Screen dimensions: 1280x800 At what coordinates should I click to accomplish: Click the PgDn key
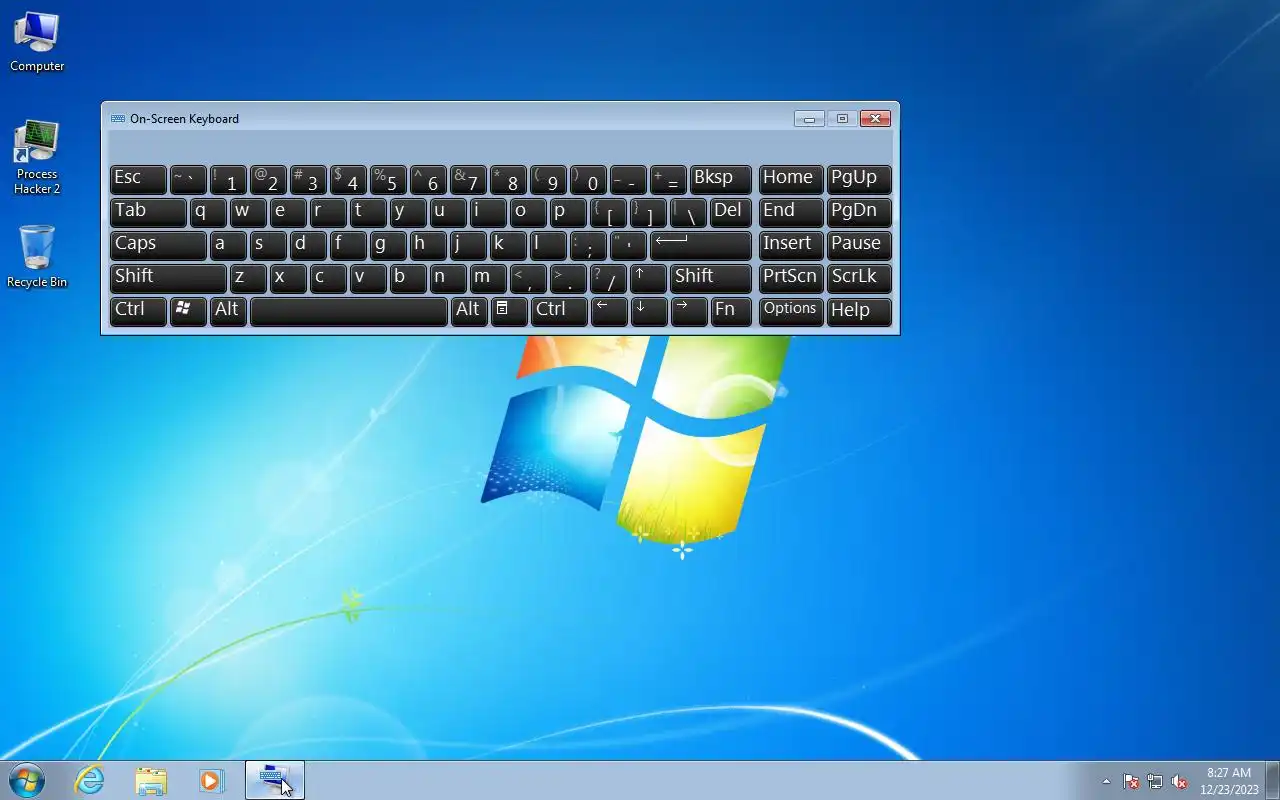(x=859, y=212)
